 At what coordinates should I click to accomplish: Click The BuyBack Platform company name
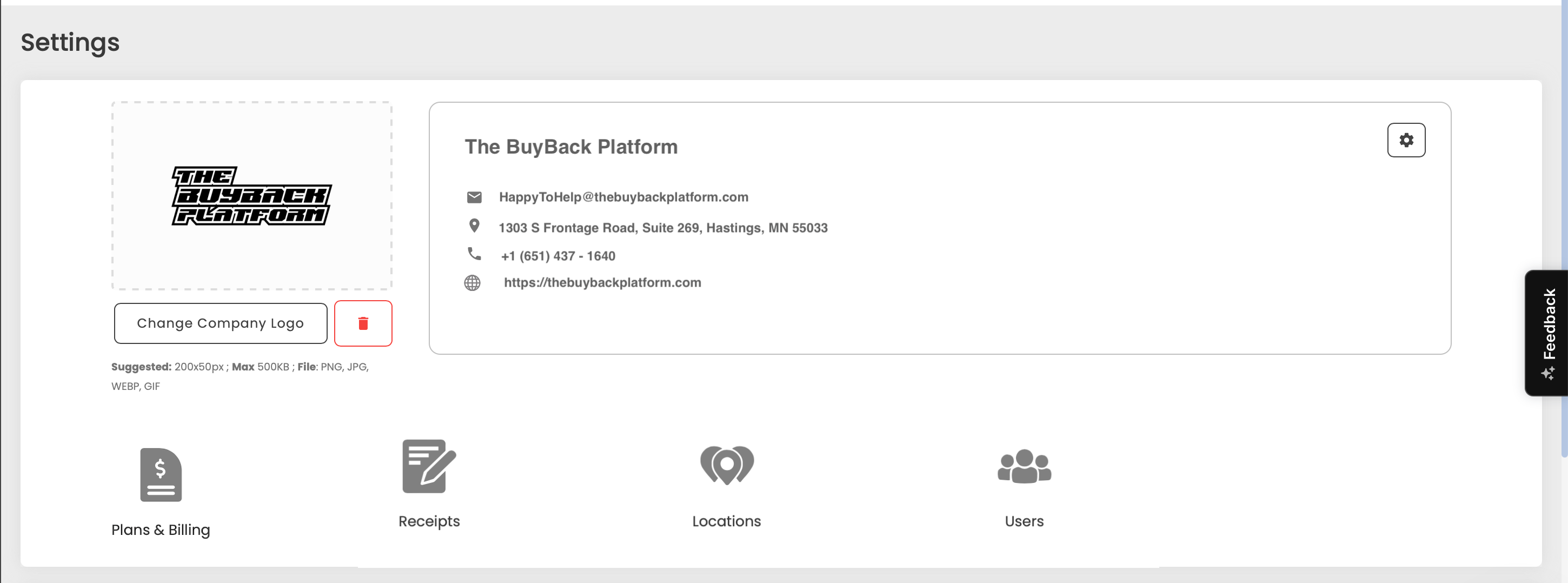pyautogui.click(x=571, y=147)
